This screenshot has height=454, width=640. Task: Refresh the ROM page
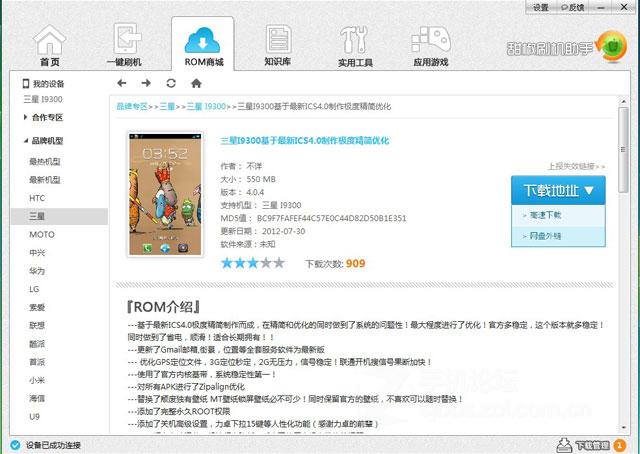tap(171, 83)
